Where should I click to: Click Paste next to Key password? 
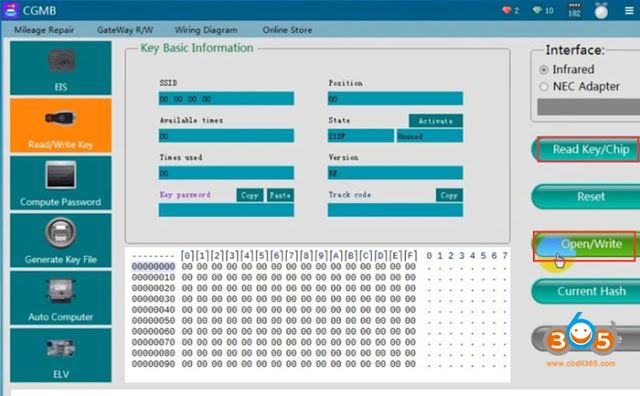[x=280, y=195]
